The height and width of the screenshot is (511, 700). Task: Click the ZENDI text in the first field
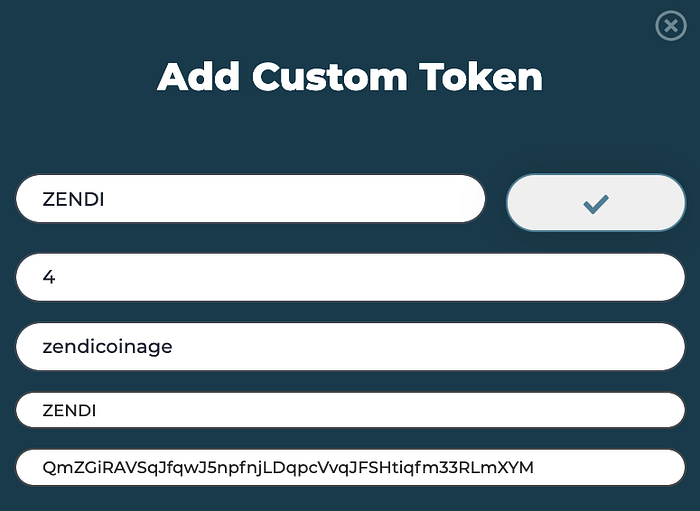click(73, 200)
